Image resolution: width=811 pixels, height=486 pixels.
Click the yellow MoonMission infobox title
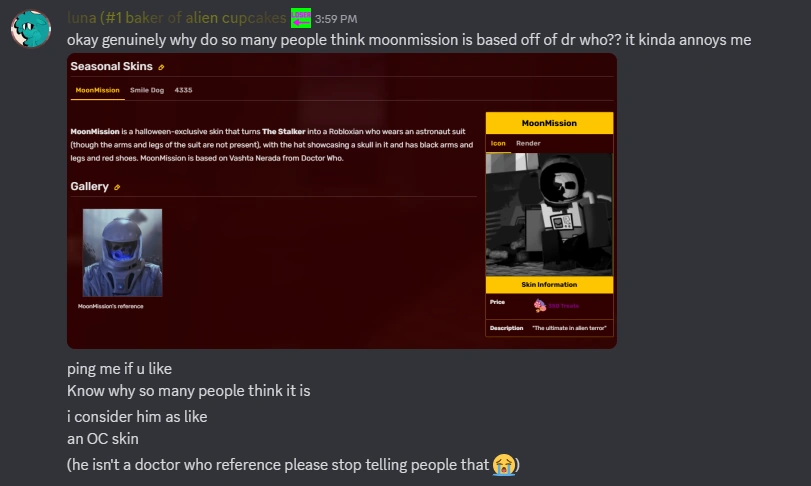coord(549,123)
